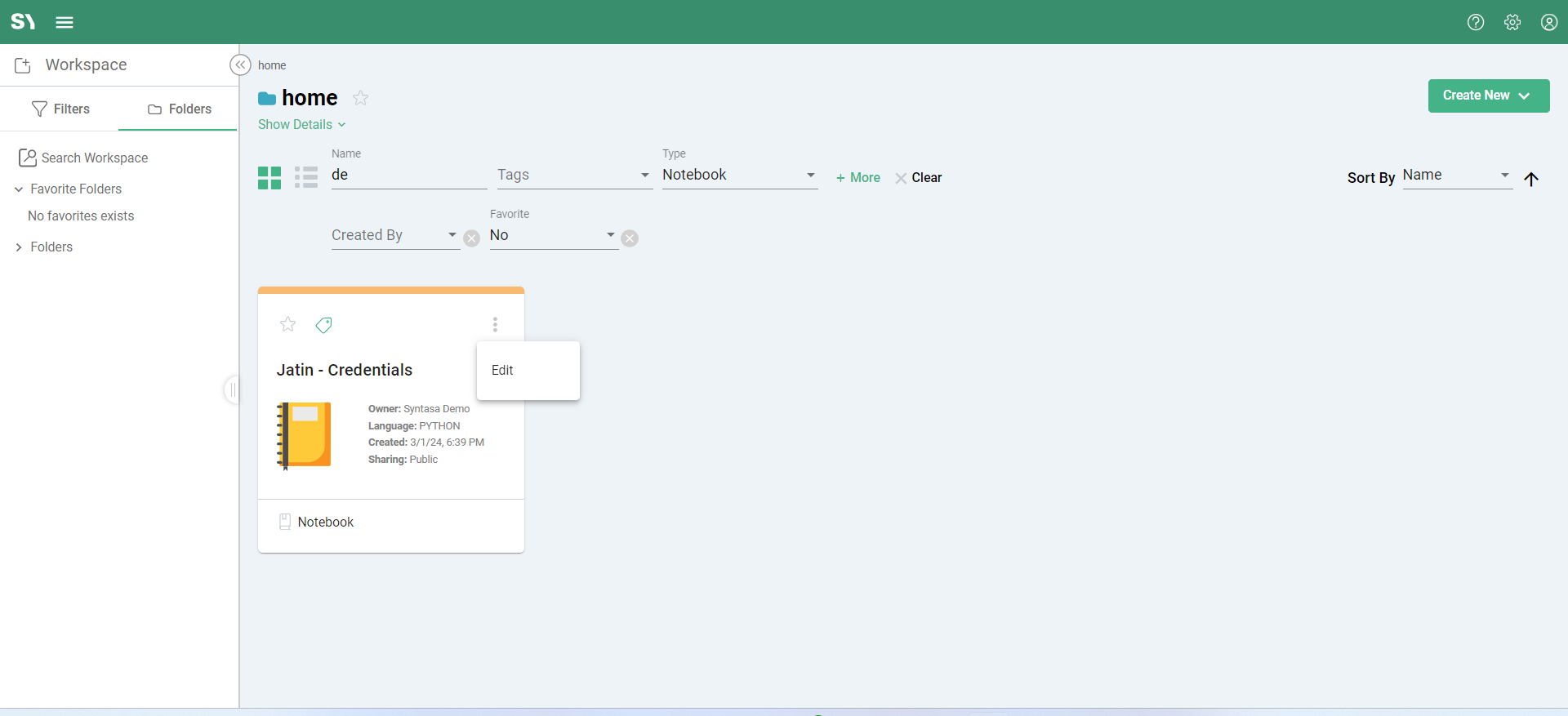1568x716 pixels.
Task: Open the Type dropdown showing Notebook
Action: pyautogui.click(x=738, y=175)
